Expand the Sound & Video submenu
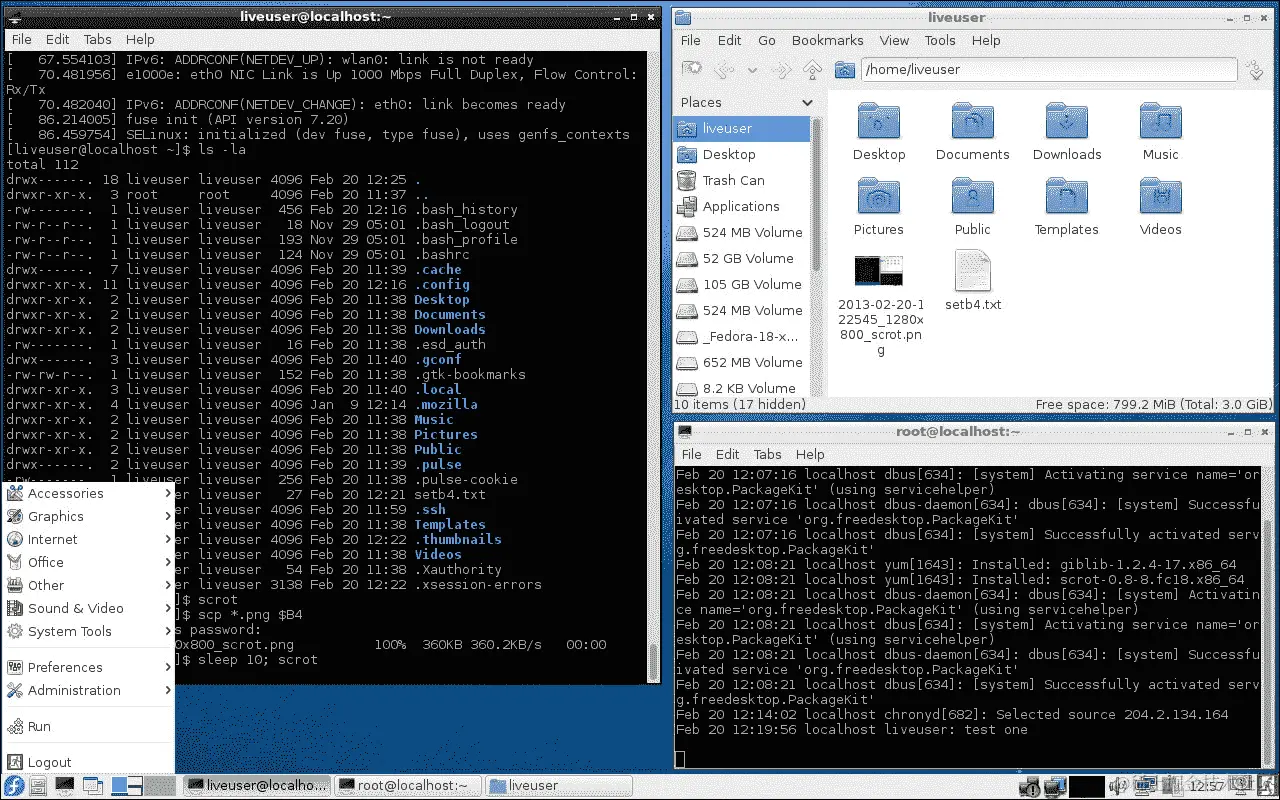The image size is (1280, 800). (x=87, y=608)
